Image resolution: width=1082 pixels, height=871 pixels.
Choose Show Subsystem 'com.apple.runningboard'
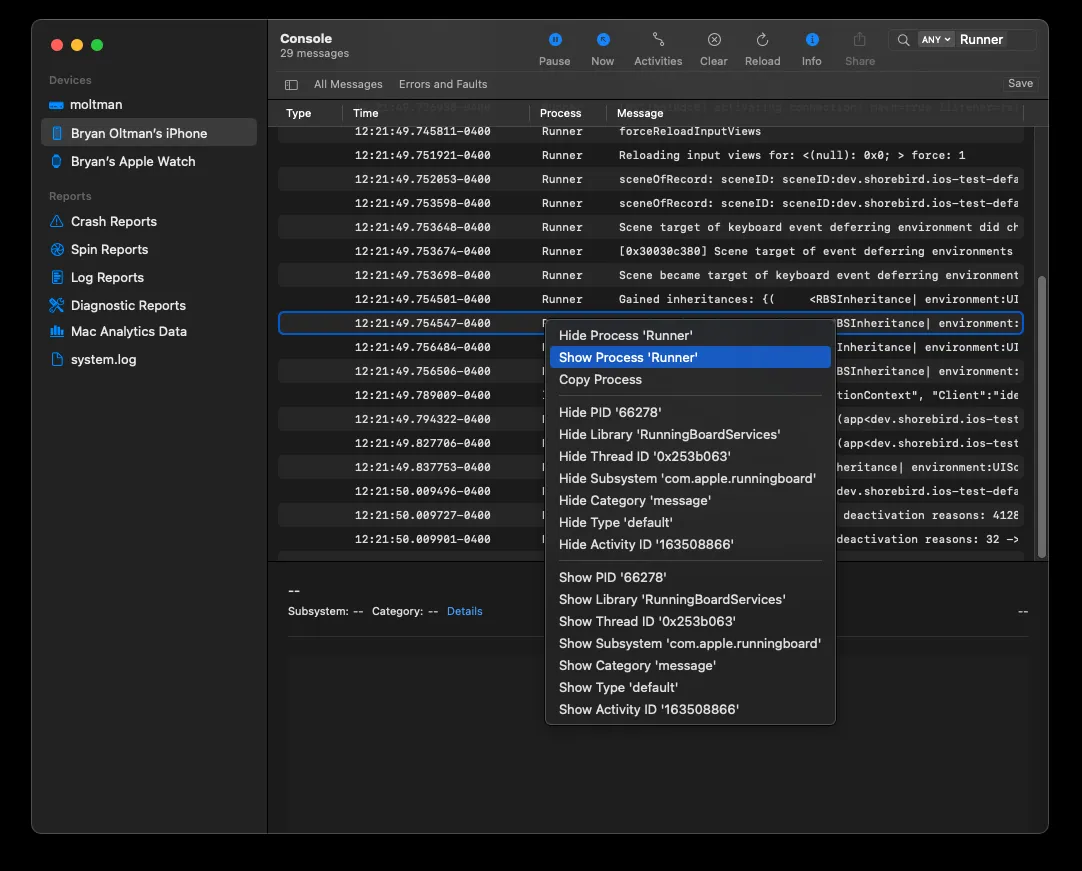tap(690, 644)
